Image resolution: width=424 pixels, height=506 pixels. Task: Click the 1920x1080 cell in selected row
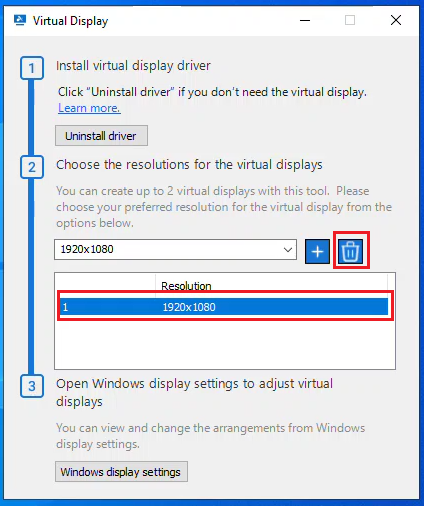pos(189,307)
